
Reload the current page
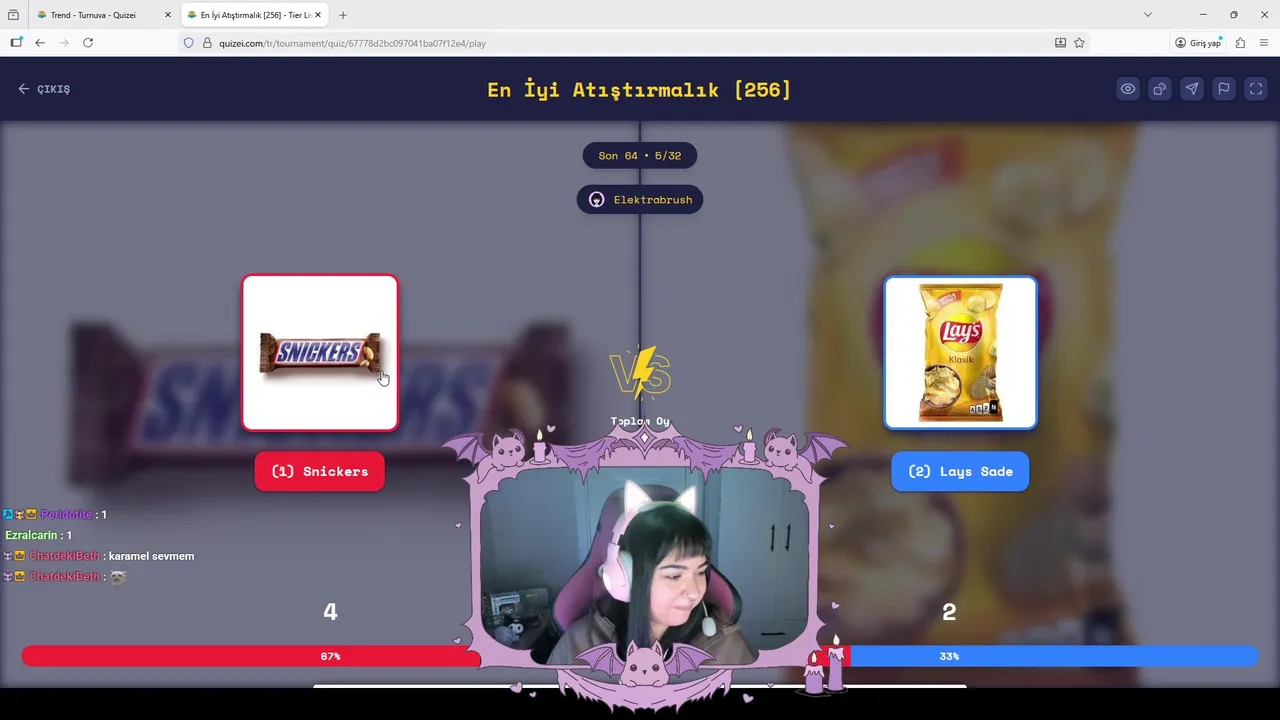(88, 43)
